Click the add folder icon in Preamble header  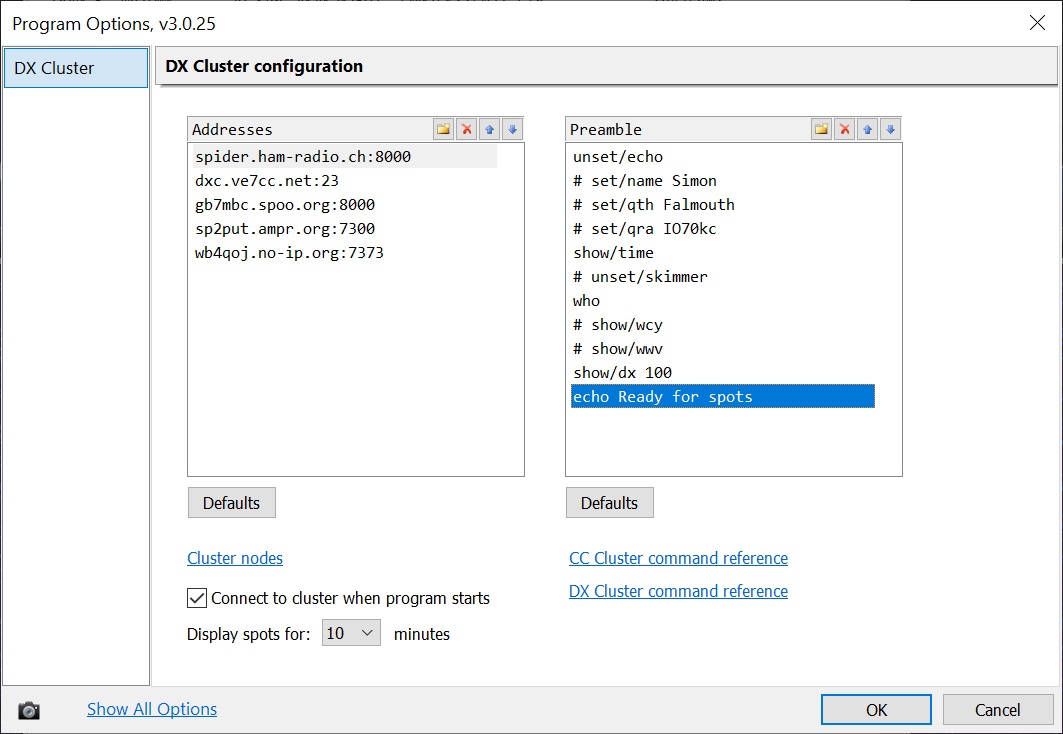point(822,129)
